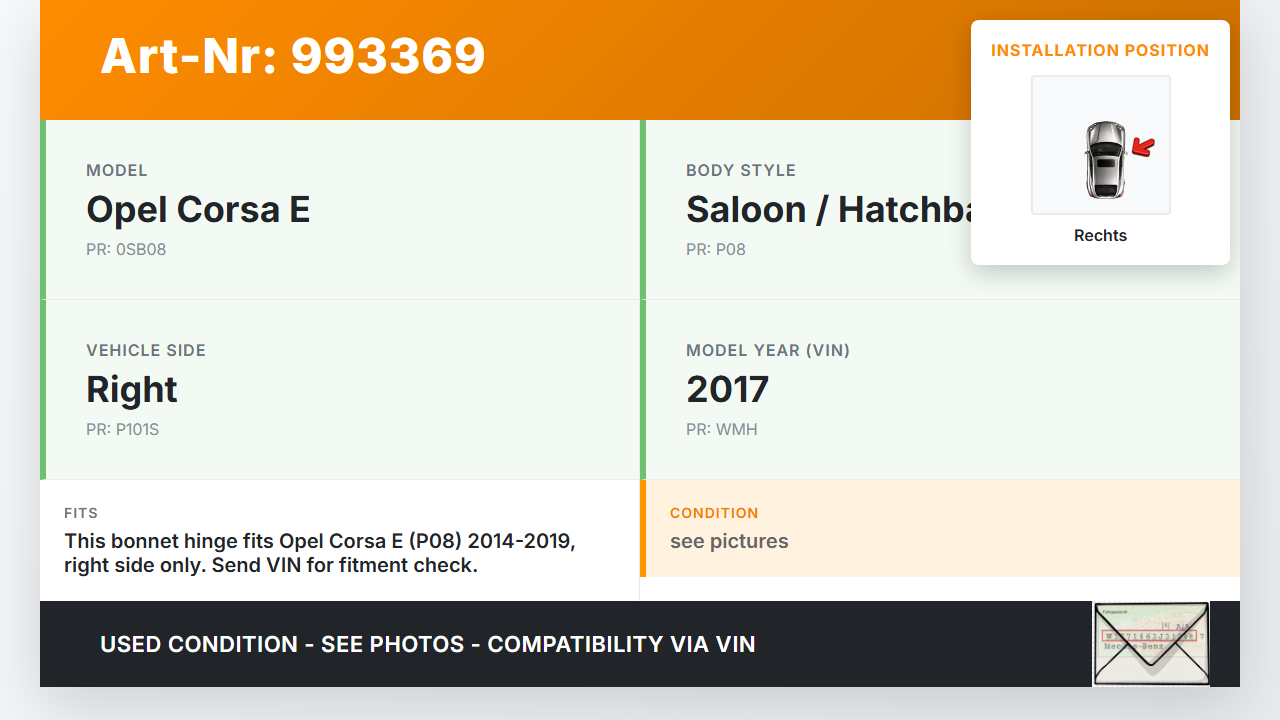Click the USED CONDITION footer banner text
Screen dimensions: 1280x720
tap(427, 645)
